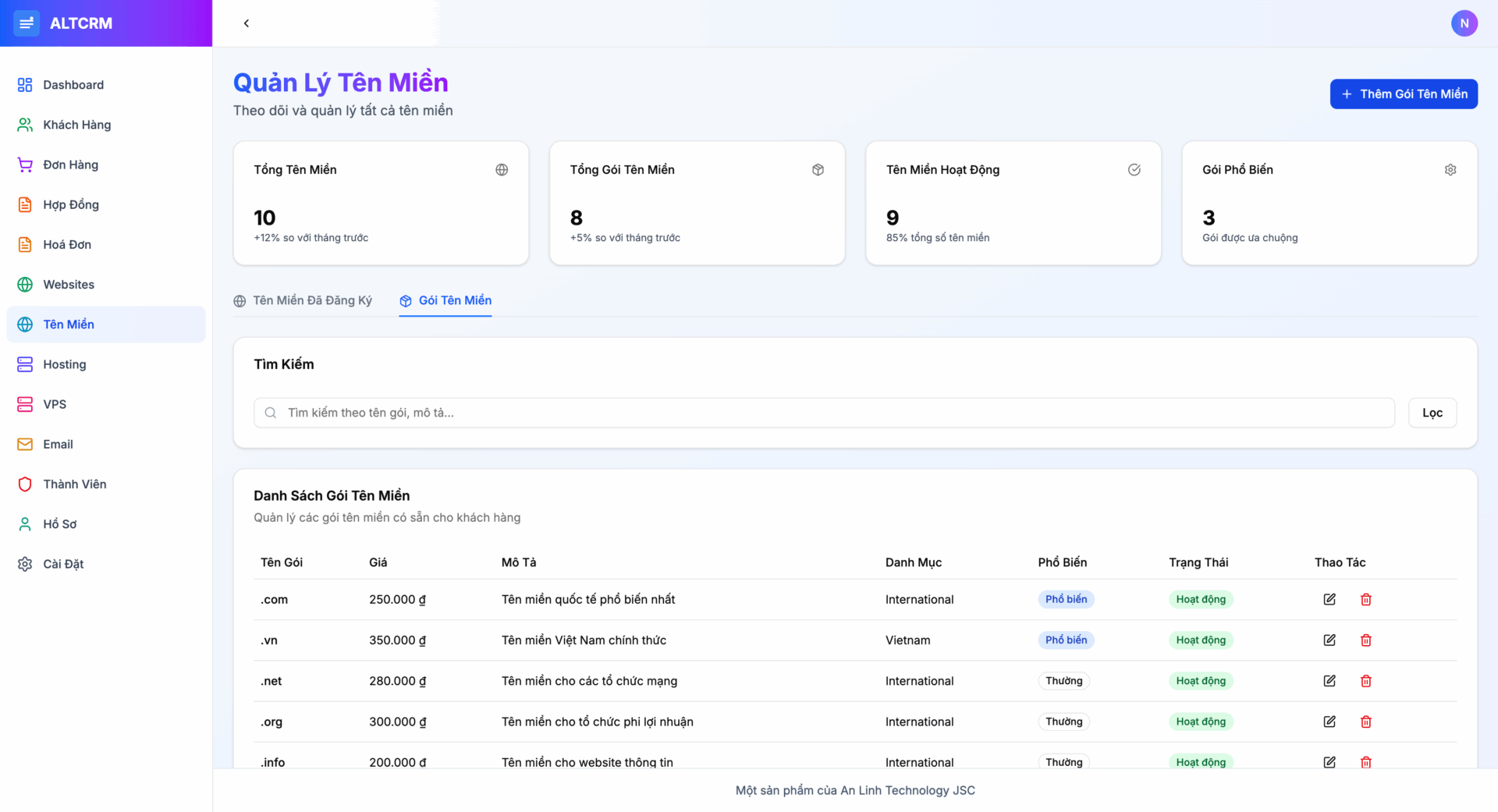This screenshot has height=812, width=1498.
Task: Click the edit pencil for the .com package
Action: 1330,599
